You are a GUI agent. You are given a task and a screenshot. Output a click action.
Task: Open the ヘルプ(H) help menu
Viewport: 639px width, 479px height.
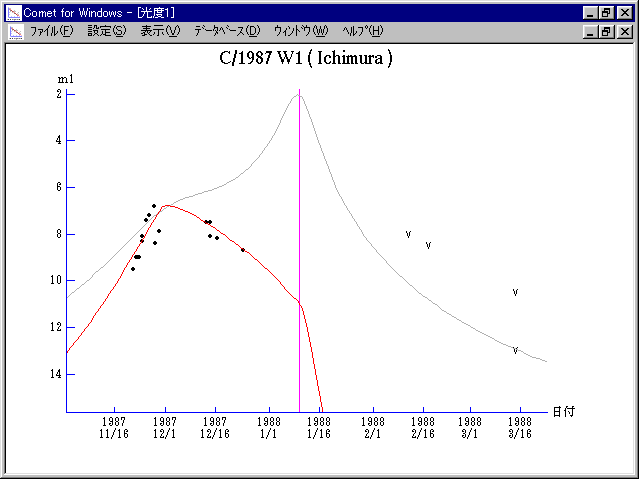point(362,31)
